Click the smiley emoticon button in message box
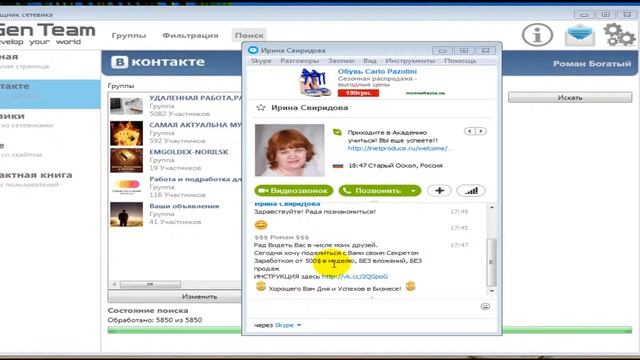Image resolution: width=640 pixels, height=360 pixels. [485, 306]
